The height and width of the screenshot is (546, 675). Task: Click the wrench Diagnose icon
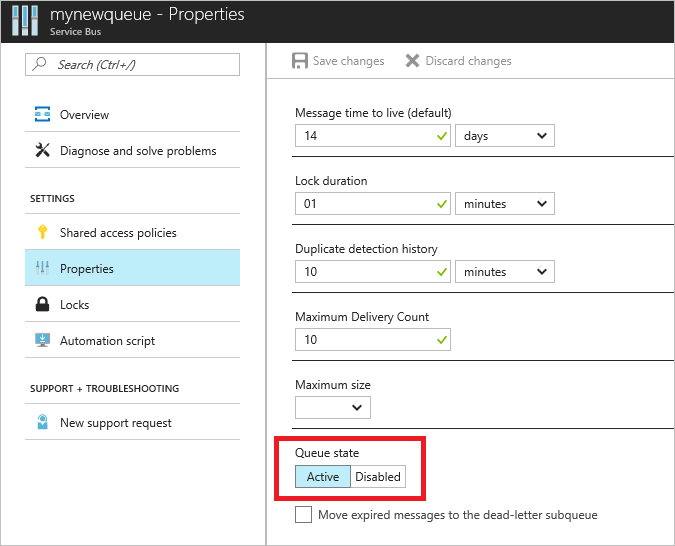pyautogui.click(x=42, y=150)
